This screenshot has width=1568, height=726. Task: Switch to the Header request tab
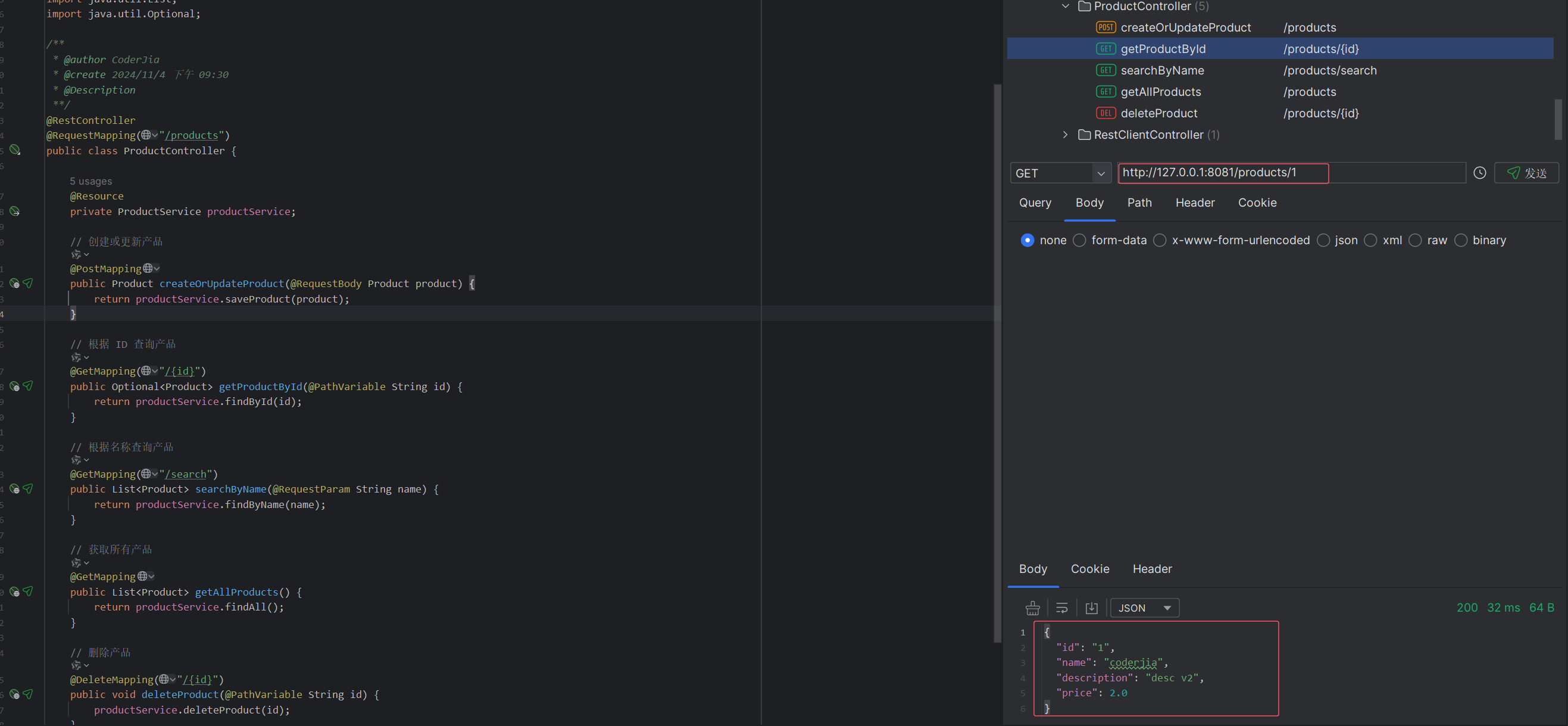coord(1194,203)
